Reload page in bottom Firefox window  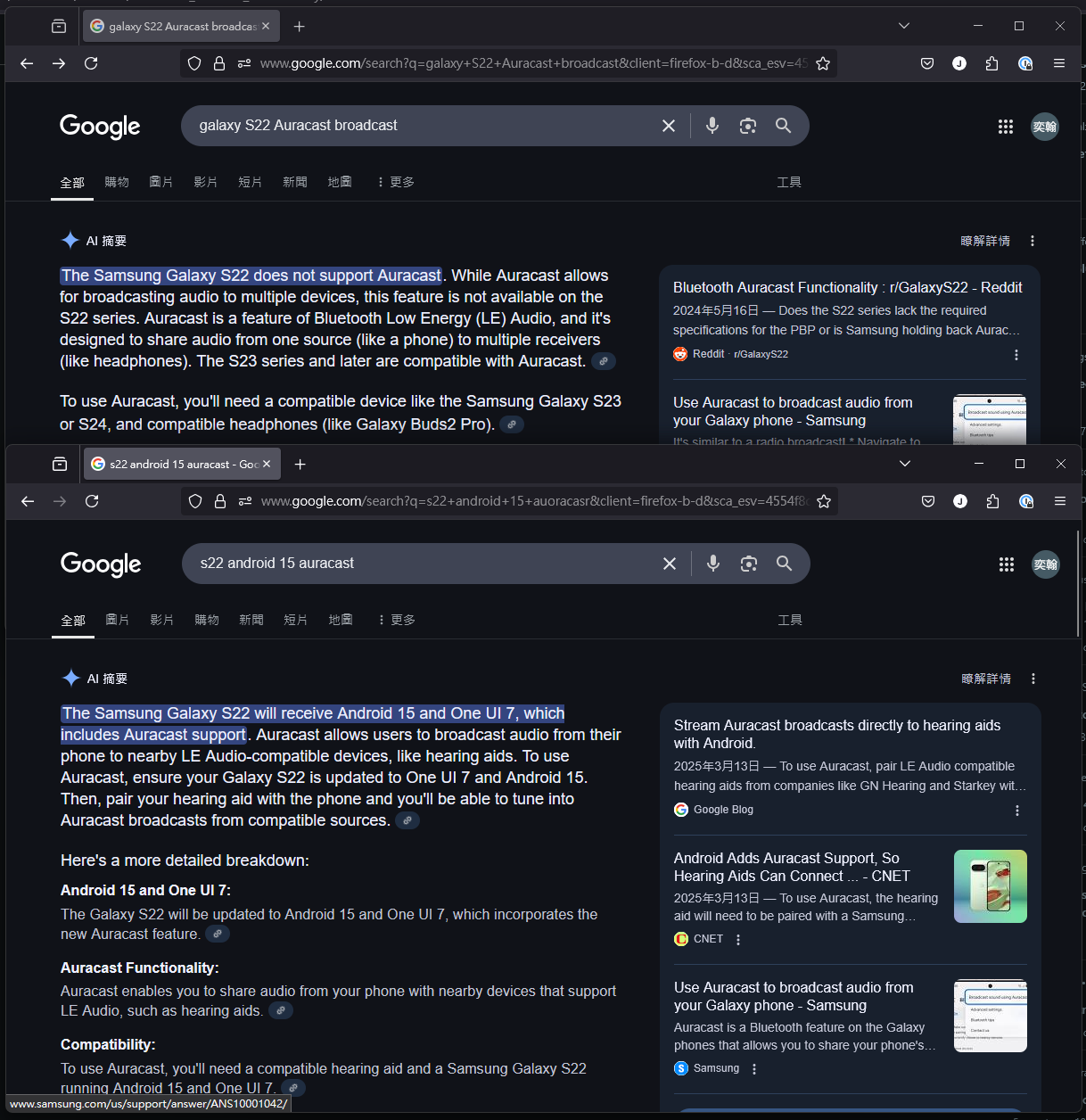pos(92,501)
